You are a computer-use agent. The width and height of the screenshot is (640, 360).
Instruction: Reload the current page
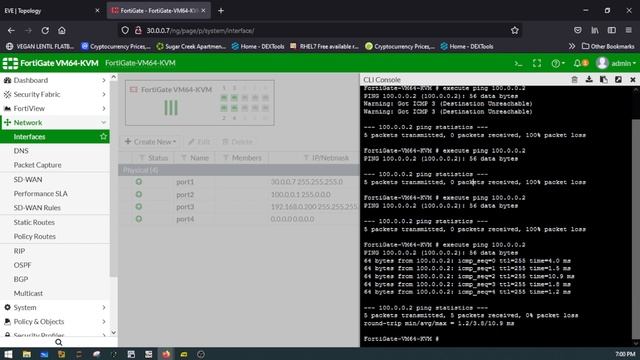(45, 30)
